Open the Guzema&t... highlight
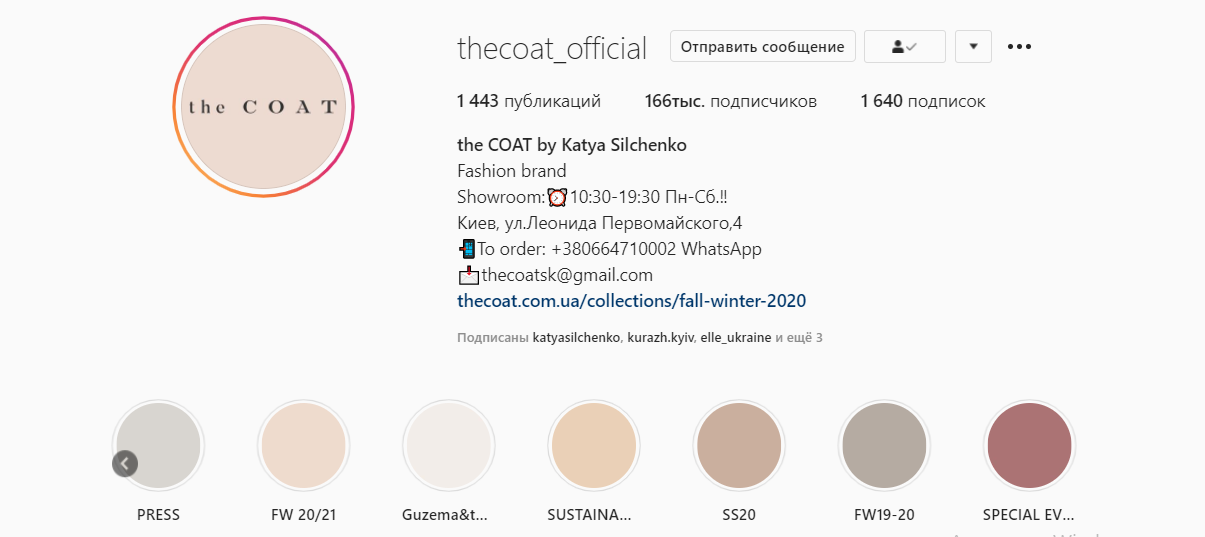This screenshot has width=1205, height=537. coord(448,445)
